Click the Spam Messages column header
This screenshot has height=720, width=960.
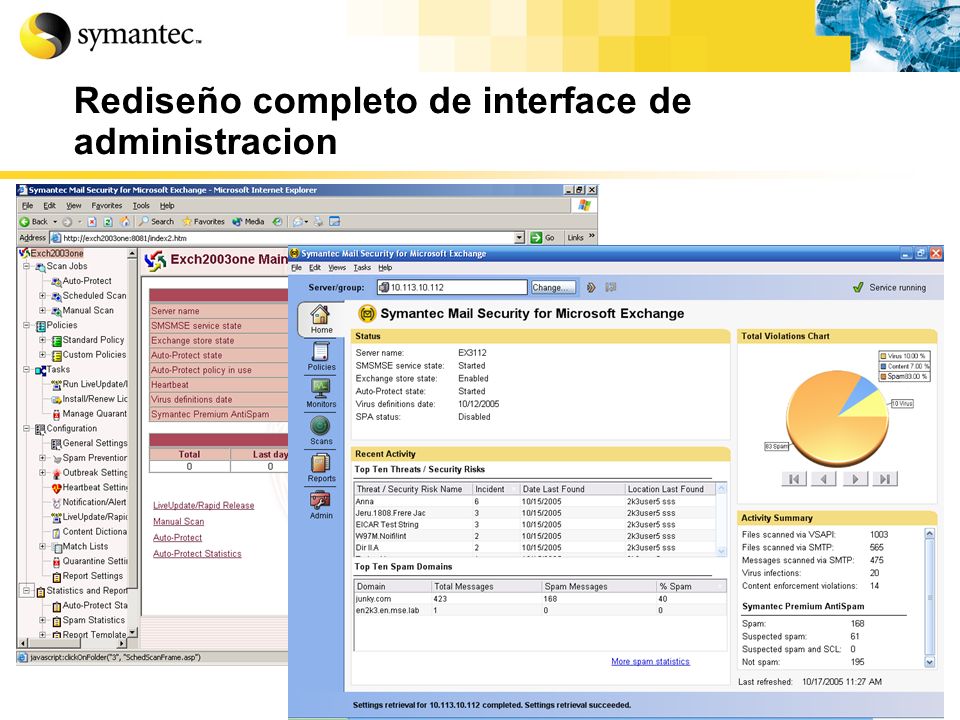click(599, 587)
